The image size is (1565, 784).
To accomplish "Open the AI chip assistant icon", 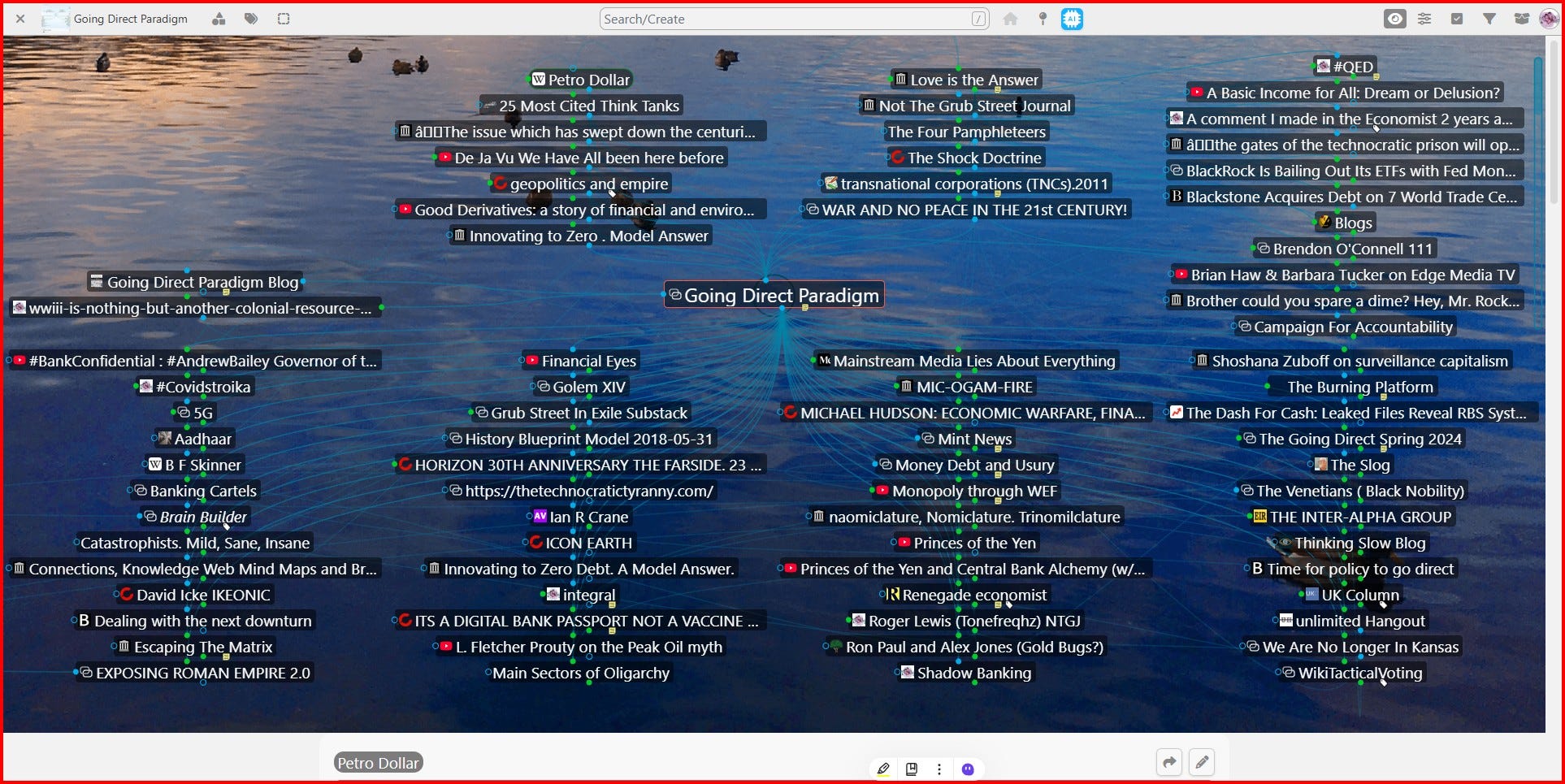I will (x=1072, y=19).
